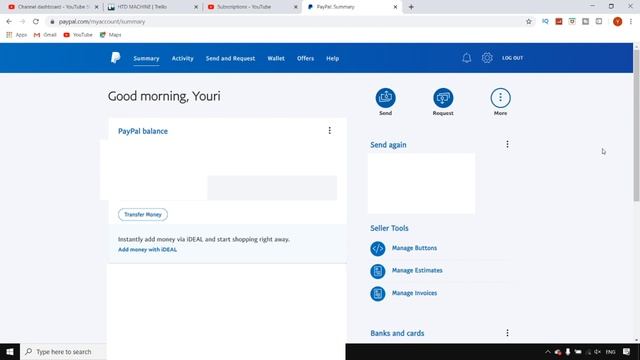Image resolution: width=640 pixels, height=360 pixels.
Task: Click the IQ extension icon
Action: pyautogui.click(x=545, y=22)
